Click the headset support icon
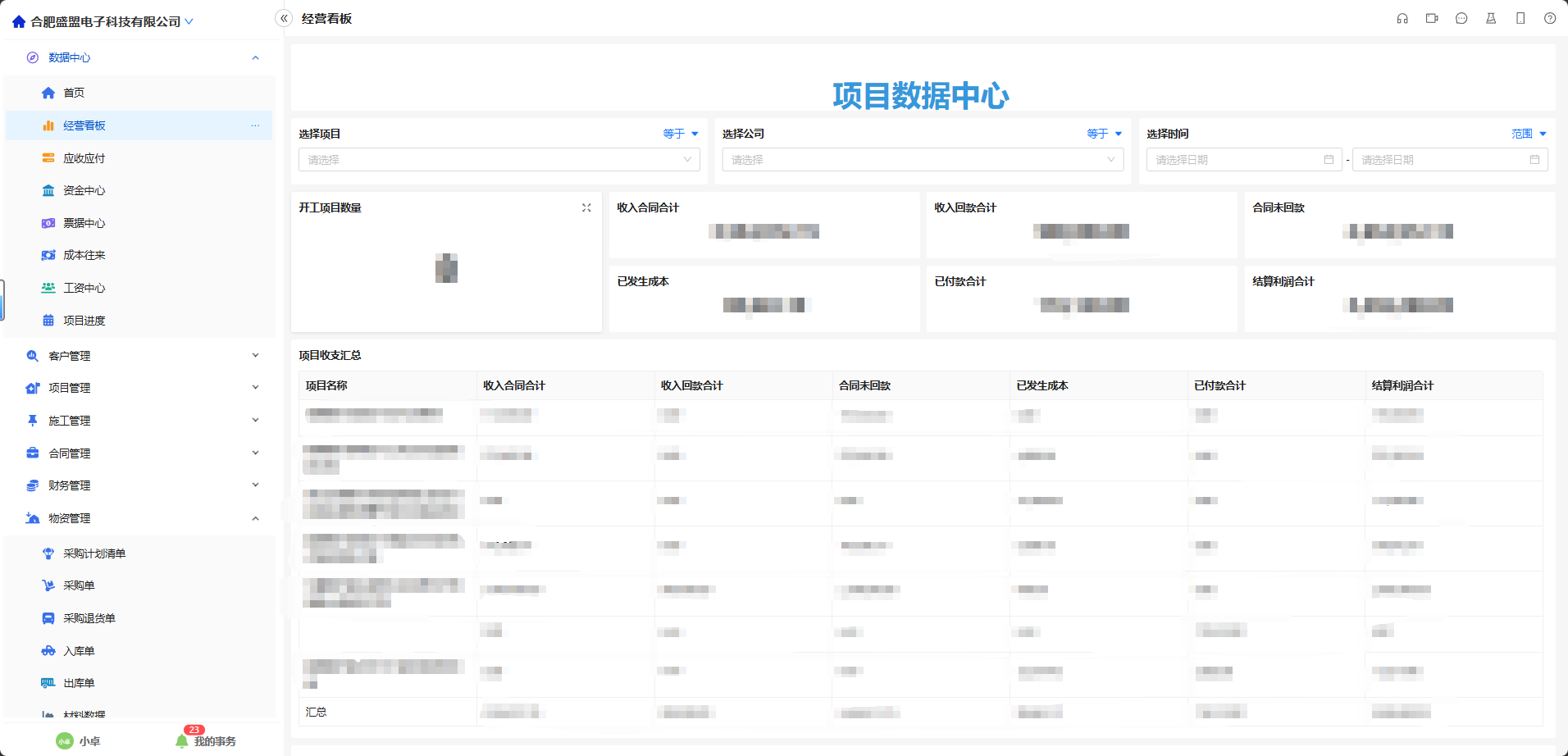This screenshot has width=1568, height=756. 1402,19
